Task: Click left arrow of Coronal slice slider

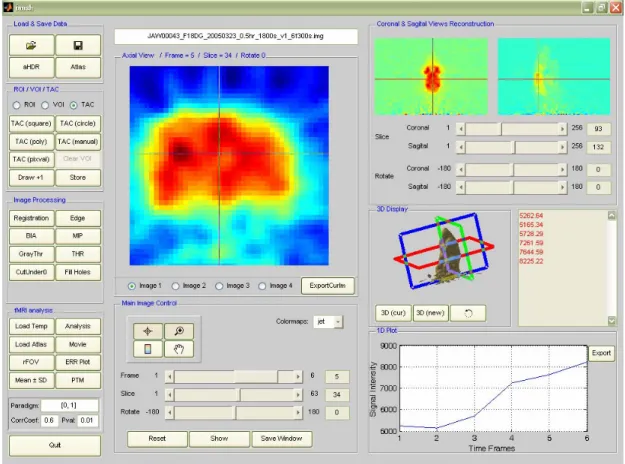Action: pos(461,129)
